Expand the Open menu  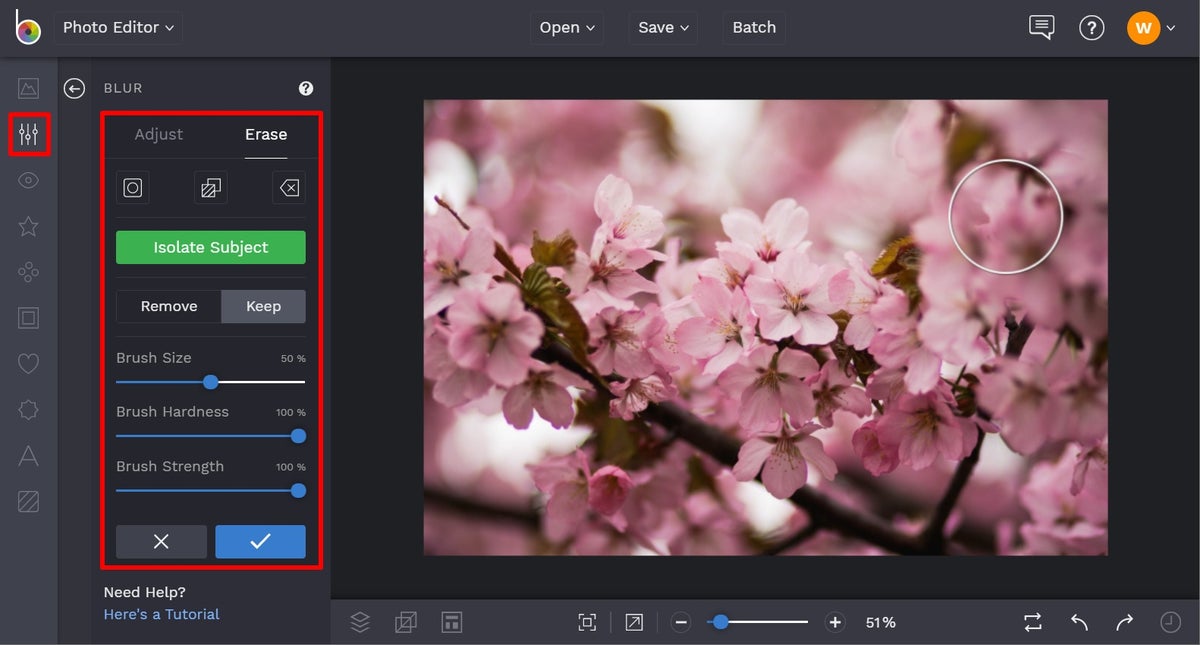click(x=567, y=28)
